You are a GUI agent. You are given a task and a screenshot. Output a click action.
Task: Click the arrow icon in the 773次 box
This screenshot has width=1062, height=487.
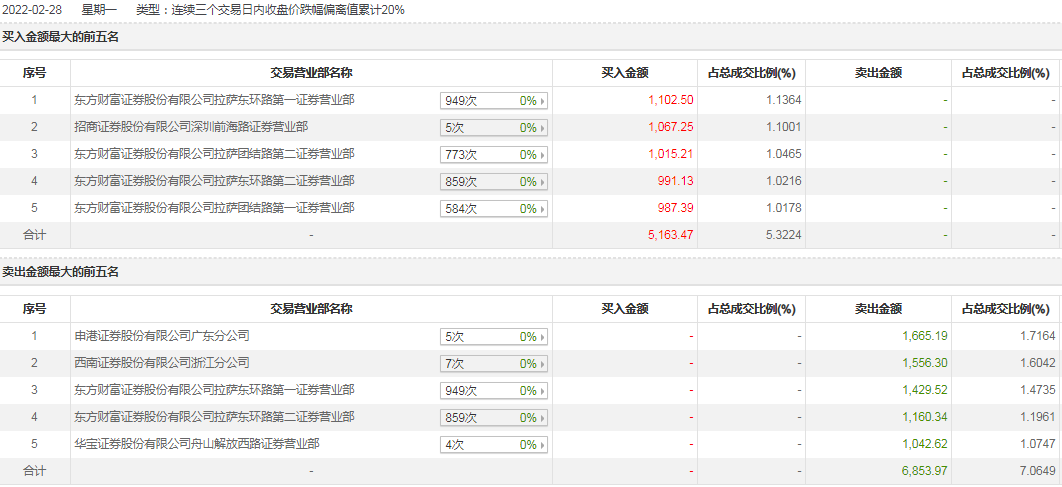[x=543, y=155]
